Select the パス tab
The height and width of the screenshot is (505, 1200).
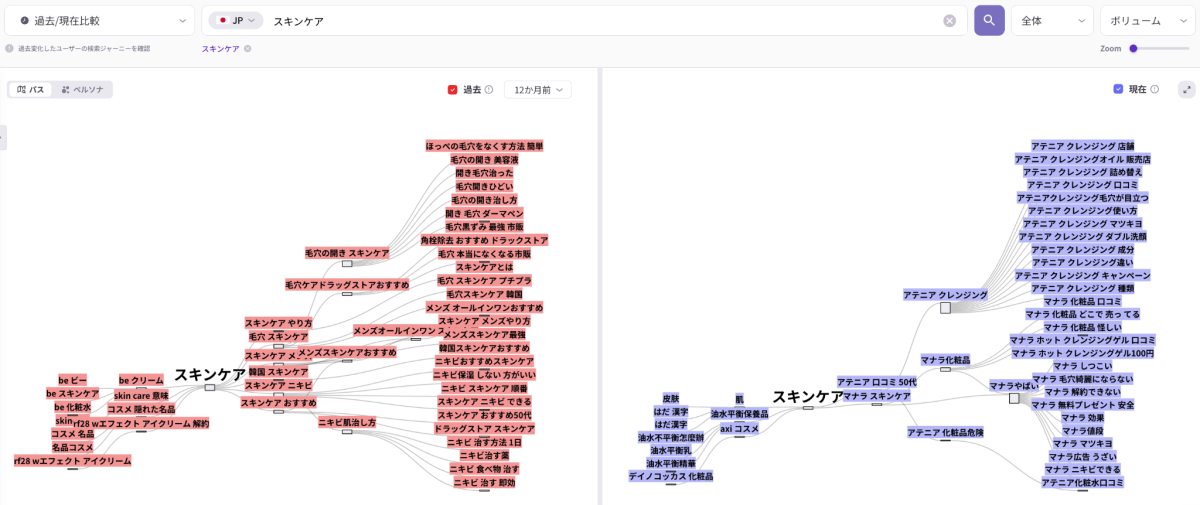(31, 90)
